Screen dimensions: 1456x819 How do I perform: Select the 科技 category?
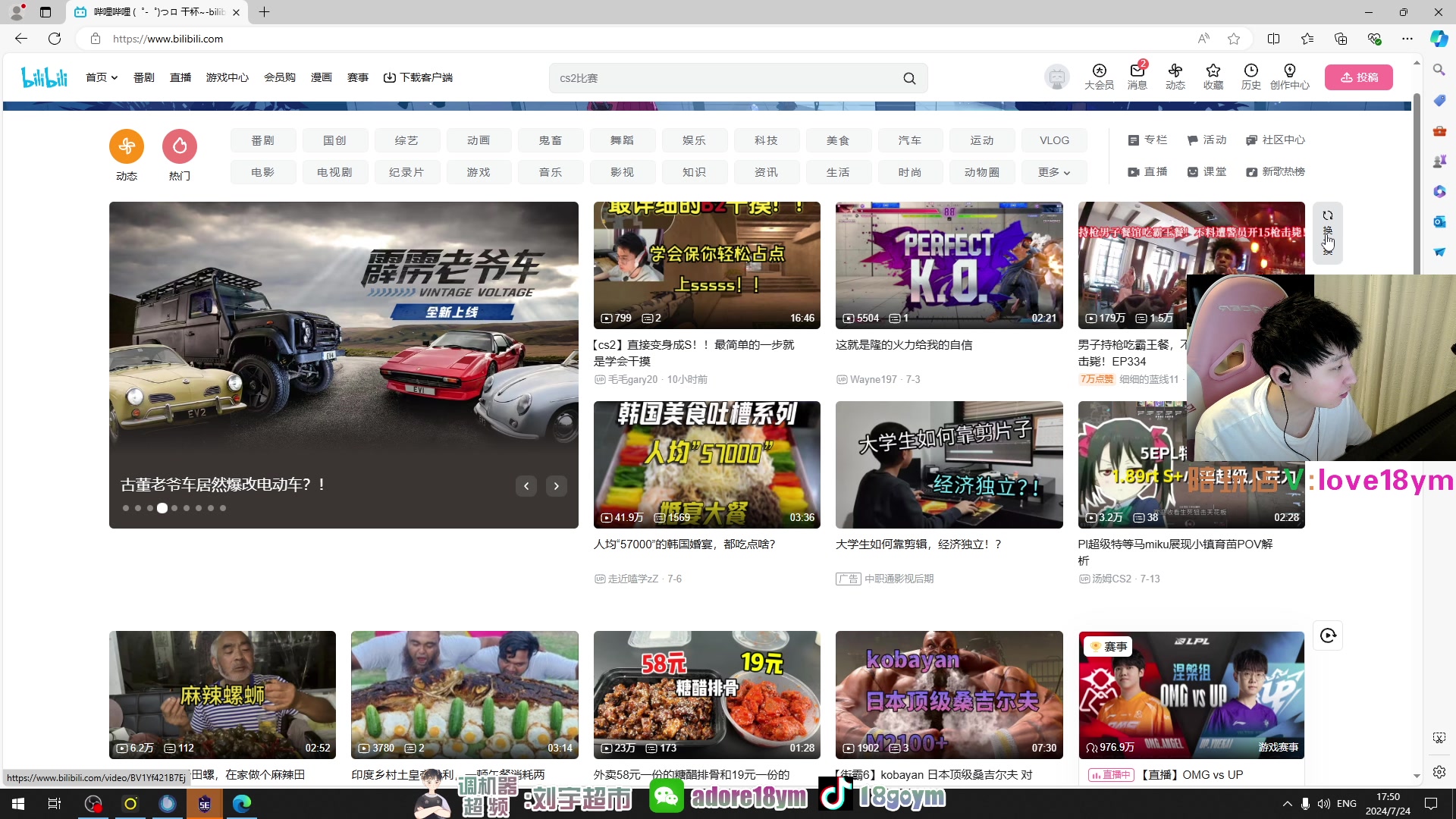766,140
